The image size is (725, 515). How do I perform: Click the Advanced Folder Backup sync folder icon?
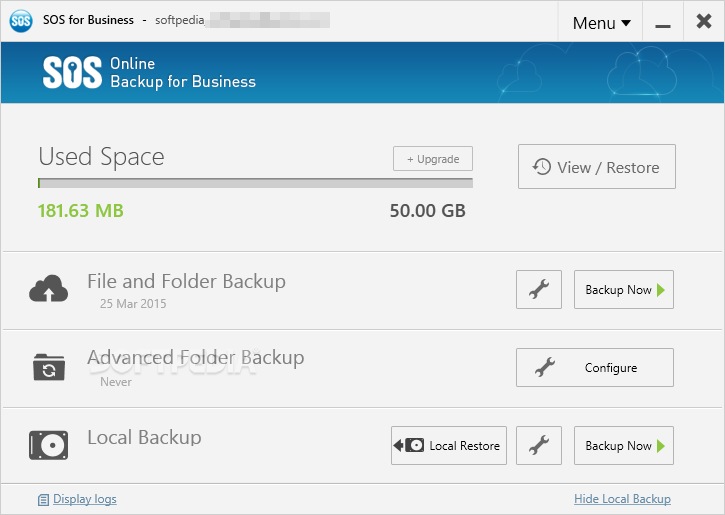pyautogui.click(x=49, y=367)
